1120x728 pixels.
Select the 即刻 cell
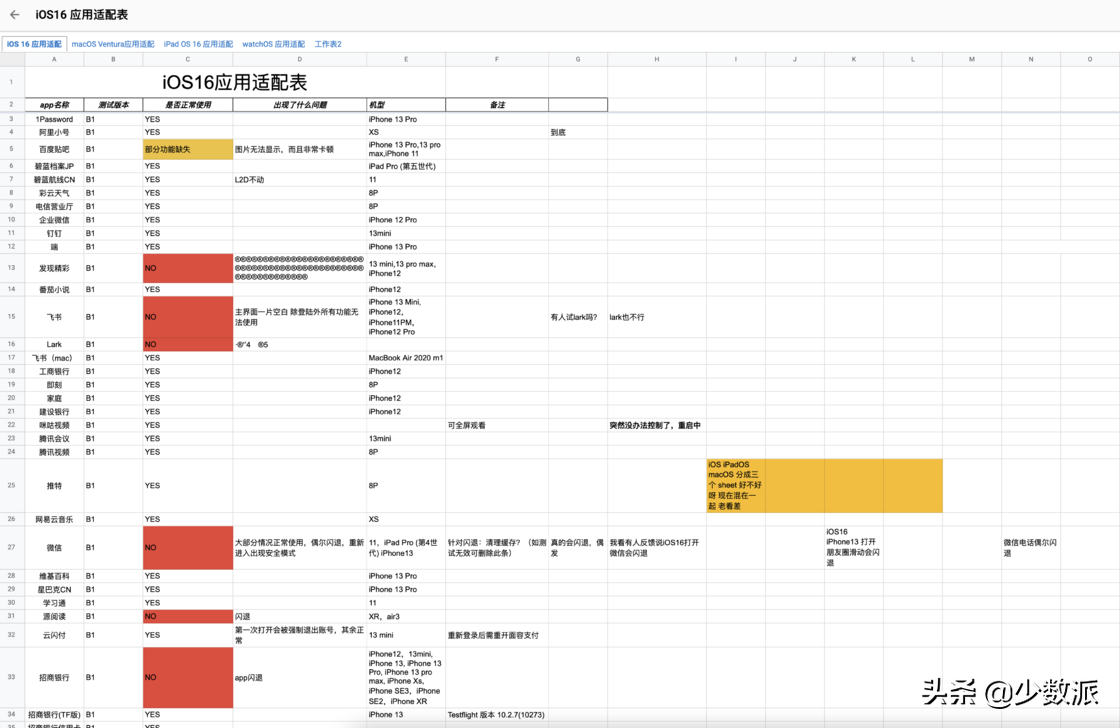click(54, 385)
